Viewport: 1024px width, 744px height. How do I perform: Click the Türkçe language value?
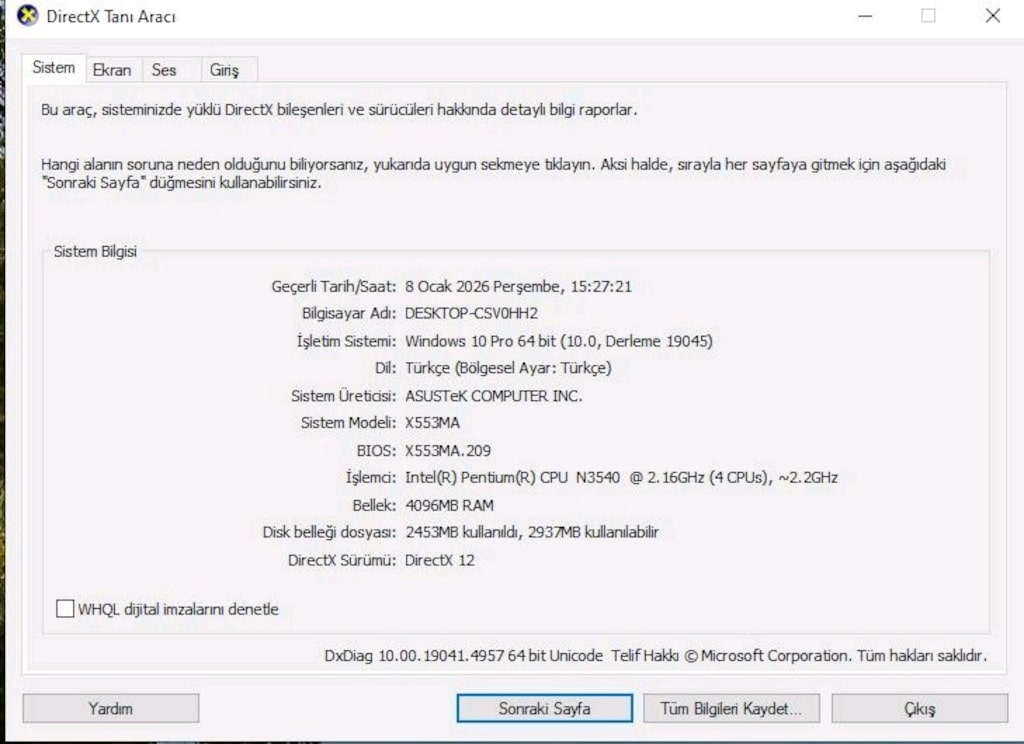508,368
